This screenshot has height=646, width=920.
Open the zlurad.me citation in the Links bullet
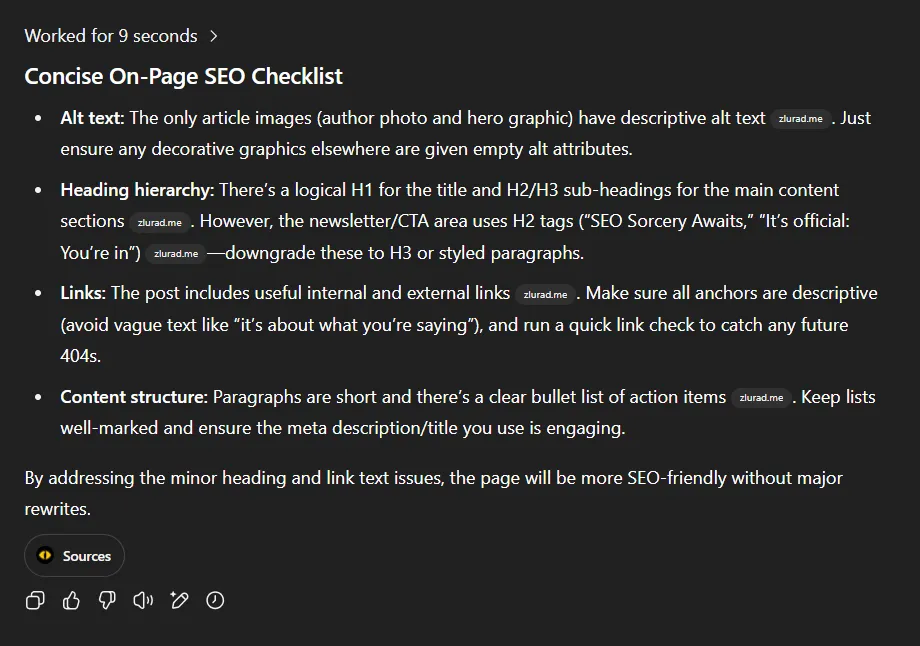coord(545,294)
